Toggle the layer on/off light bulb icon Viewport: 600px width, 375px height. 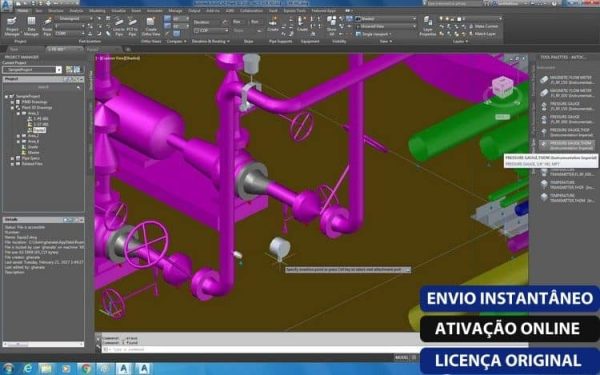[x=442, y=18]
